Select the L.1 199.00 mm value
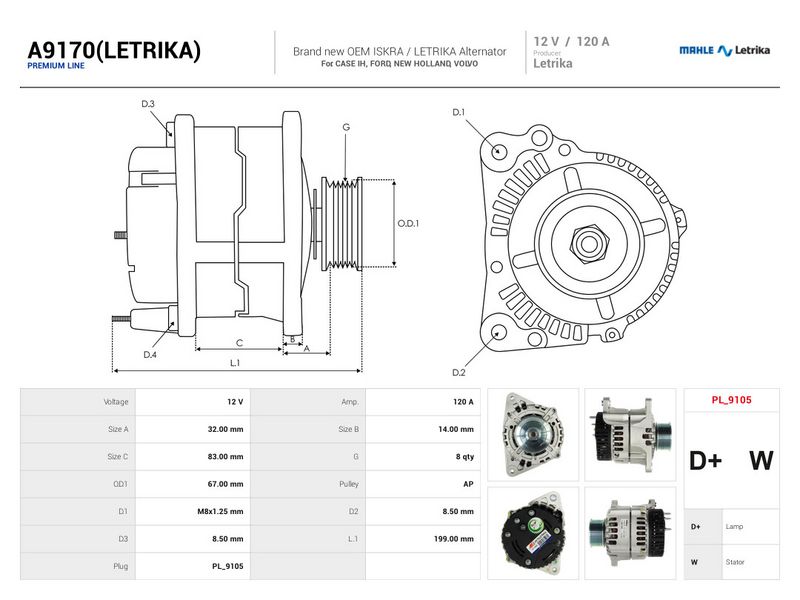Viewport: 800px width, 600px height. coord(423,539)
